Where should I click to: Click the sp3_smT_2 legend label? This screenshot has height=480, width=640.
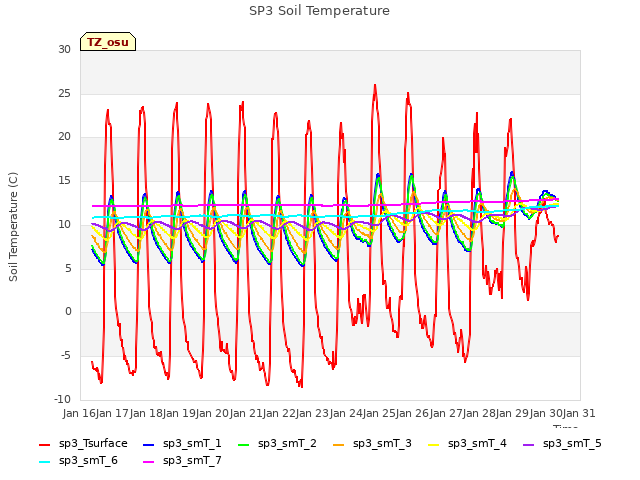tap(287, 444)
